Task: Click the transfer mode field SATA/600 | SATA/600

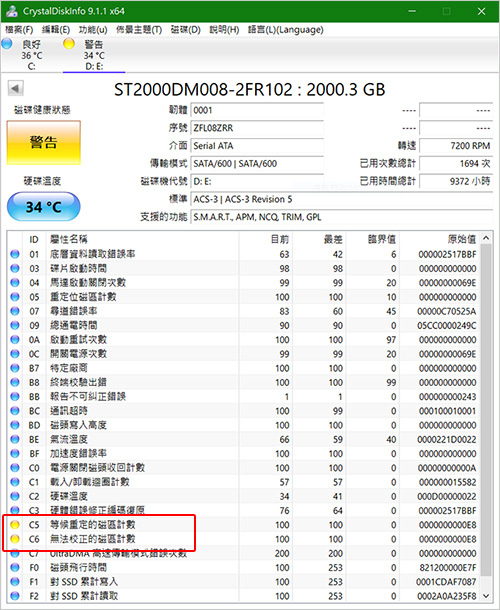Action: tap(257, 163)
